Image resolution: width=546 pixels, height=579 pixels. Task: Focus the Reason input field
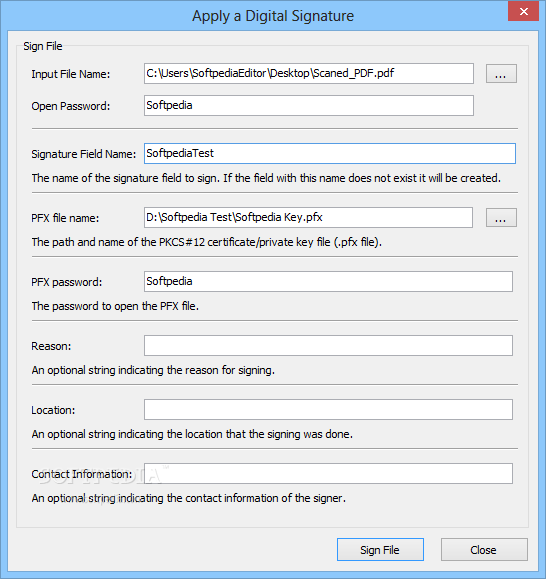click(x=328, y=346)
